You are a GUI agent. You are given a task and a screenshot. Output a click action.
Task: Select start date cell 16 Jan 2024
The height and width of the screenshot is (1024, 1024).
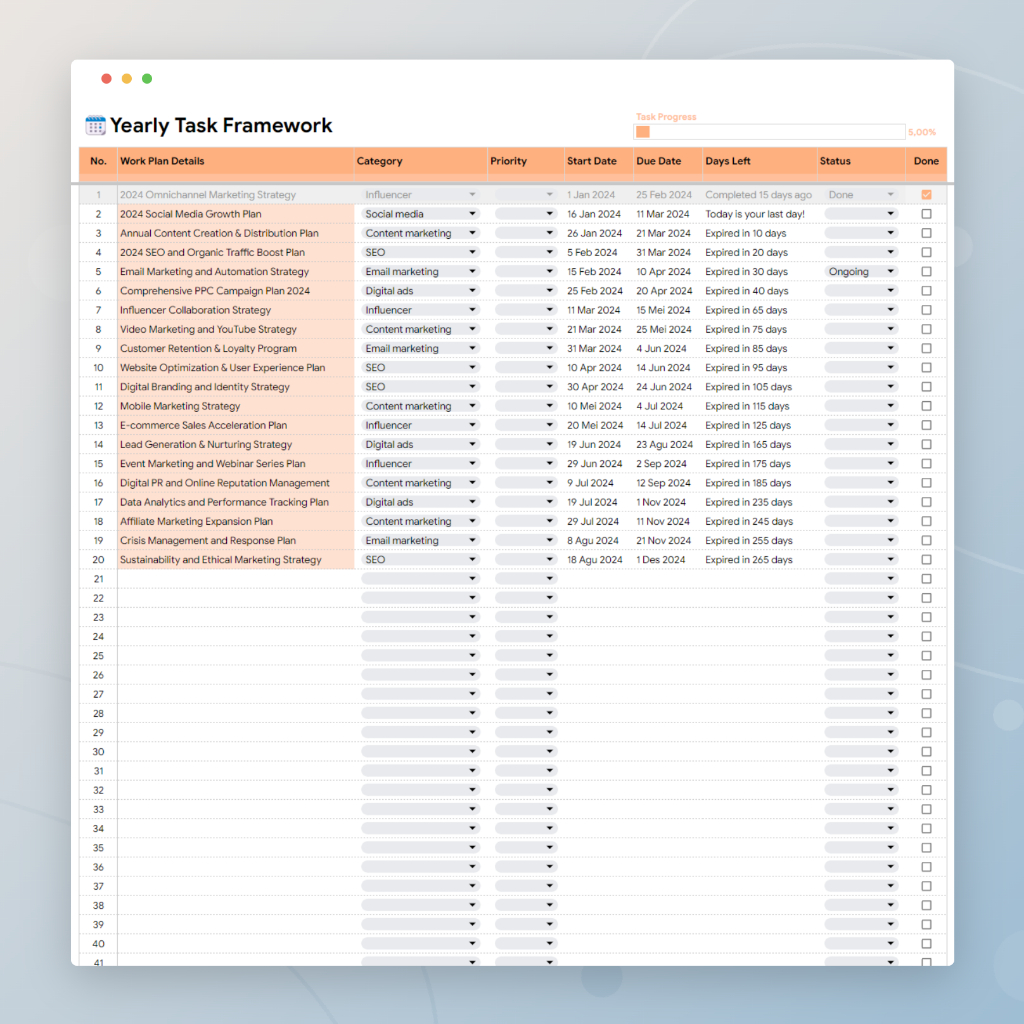(594, 214)
